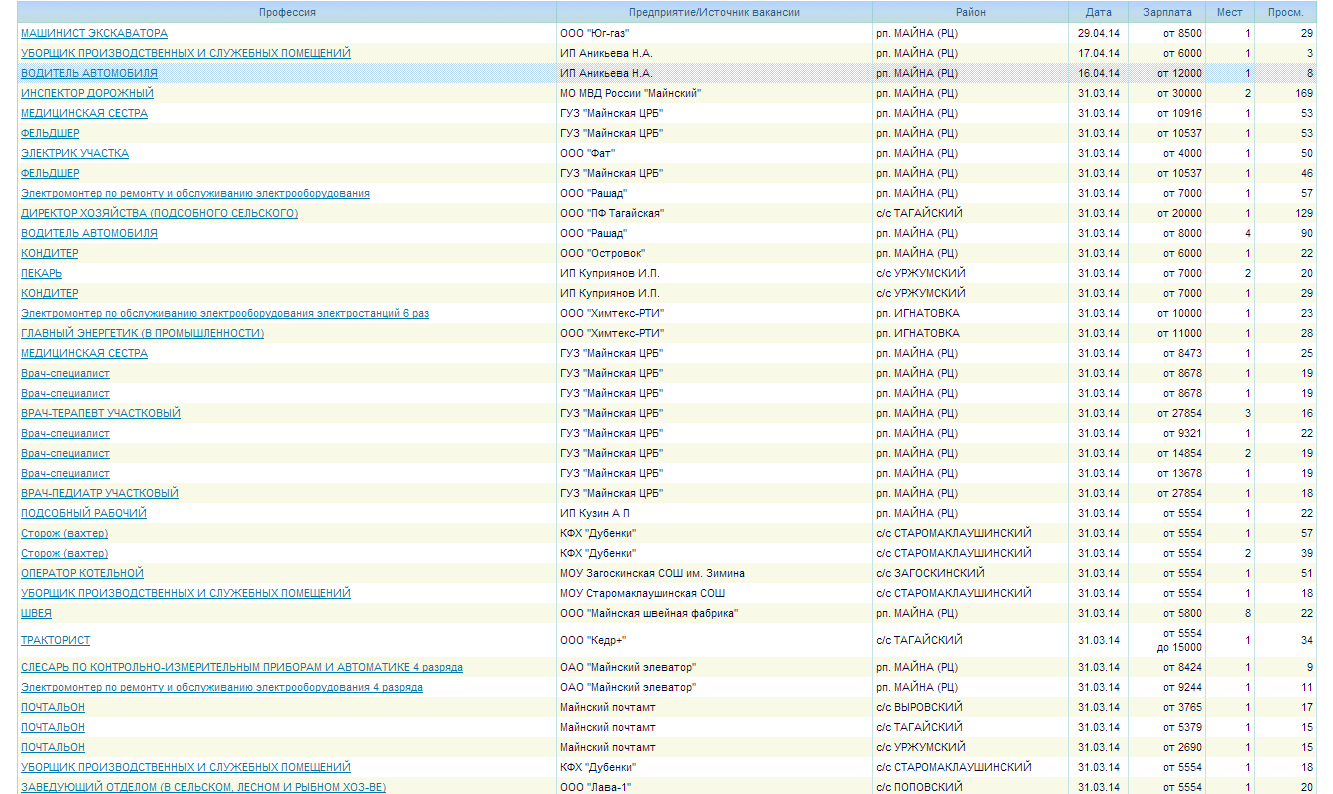Open Сторож (вахтер) vacancy with 57 views

coord(64,533)
